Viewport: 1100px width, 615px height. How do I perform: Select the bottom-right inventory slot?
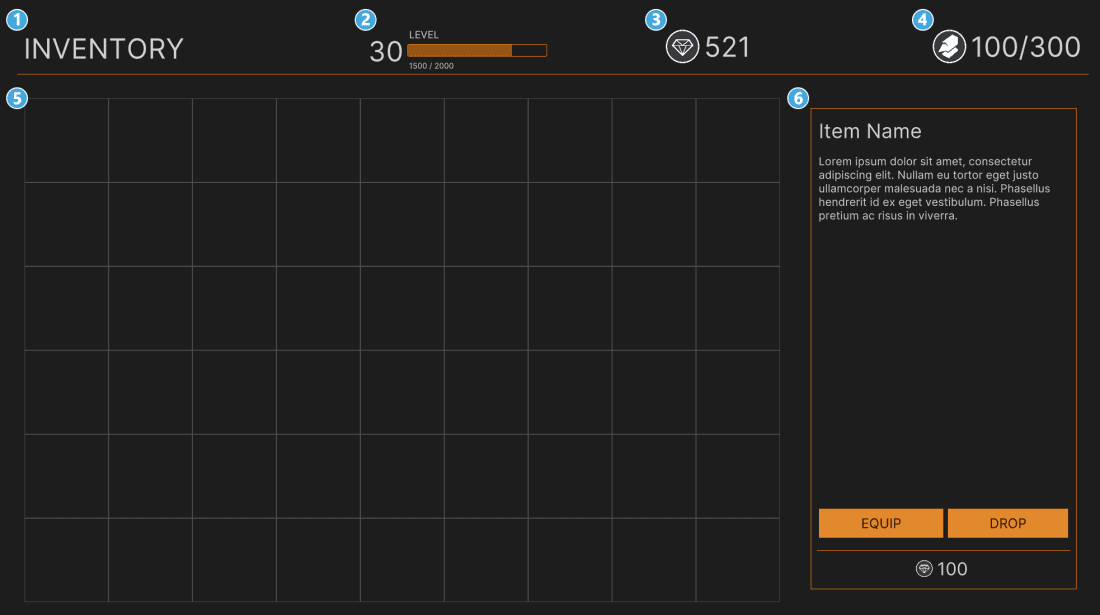pyautogui.click(x=738, y=560)
